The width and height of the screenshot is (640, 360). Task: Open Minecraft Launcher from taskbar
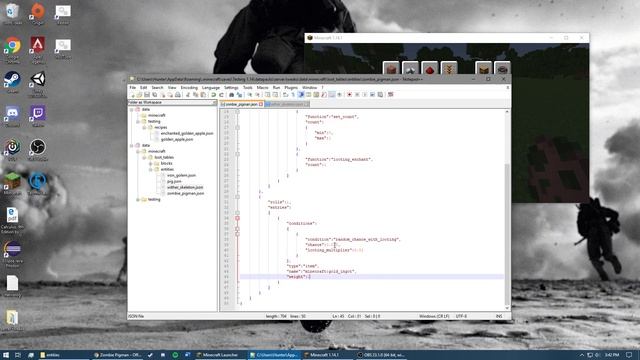[220, 355]
